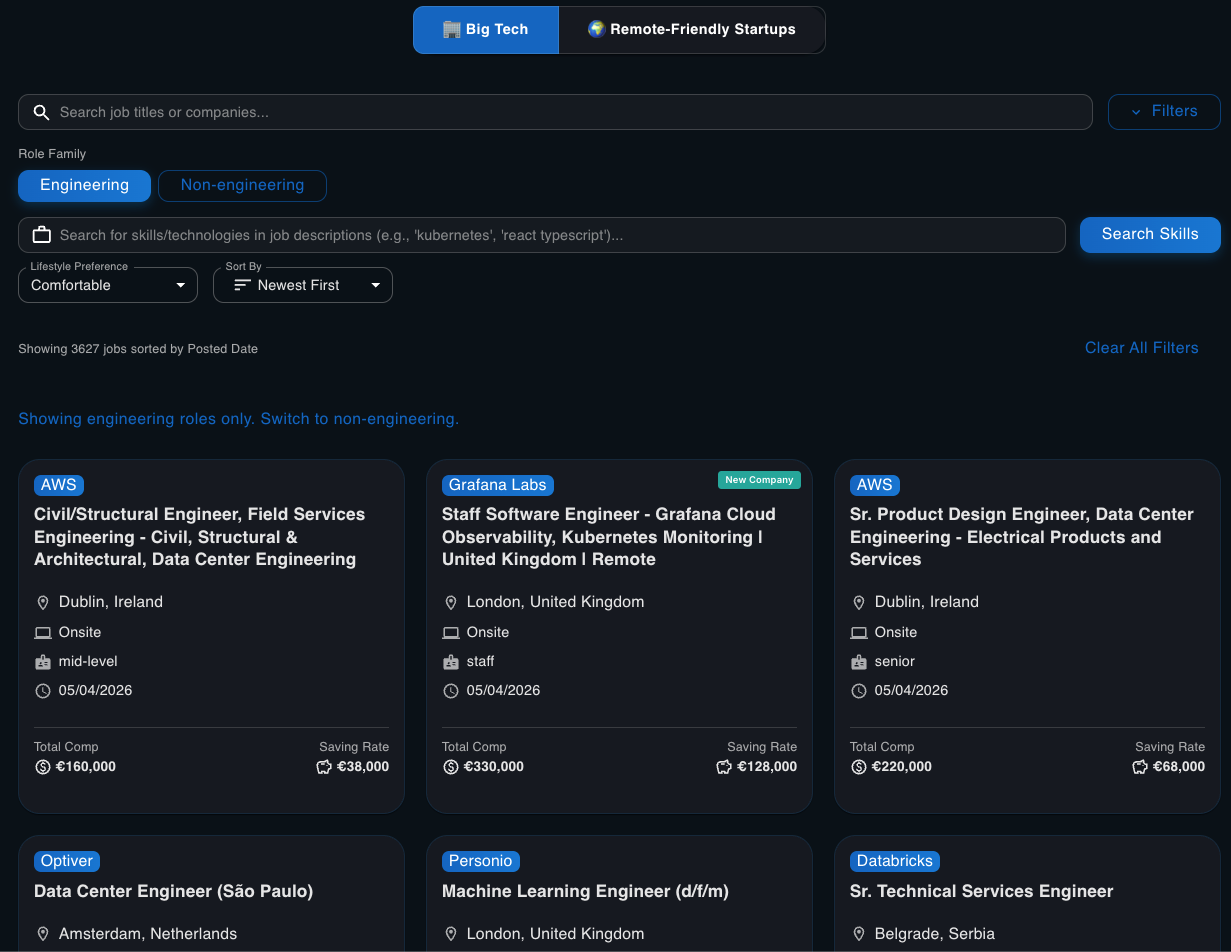Viewport: 1231px width, 952px height.
Task: Click the dollar icon next to €330,000
Action: pos(451,767)
